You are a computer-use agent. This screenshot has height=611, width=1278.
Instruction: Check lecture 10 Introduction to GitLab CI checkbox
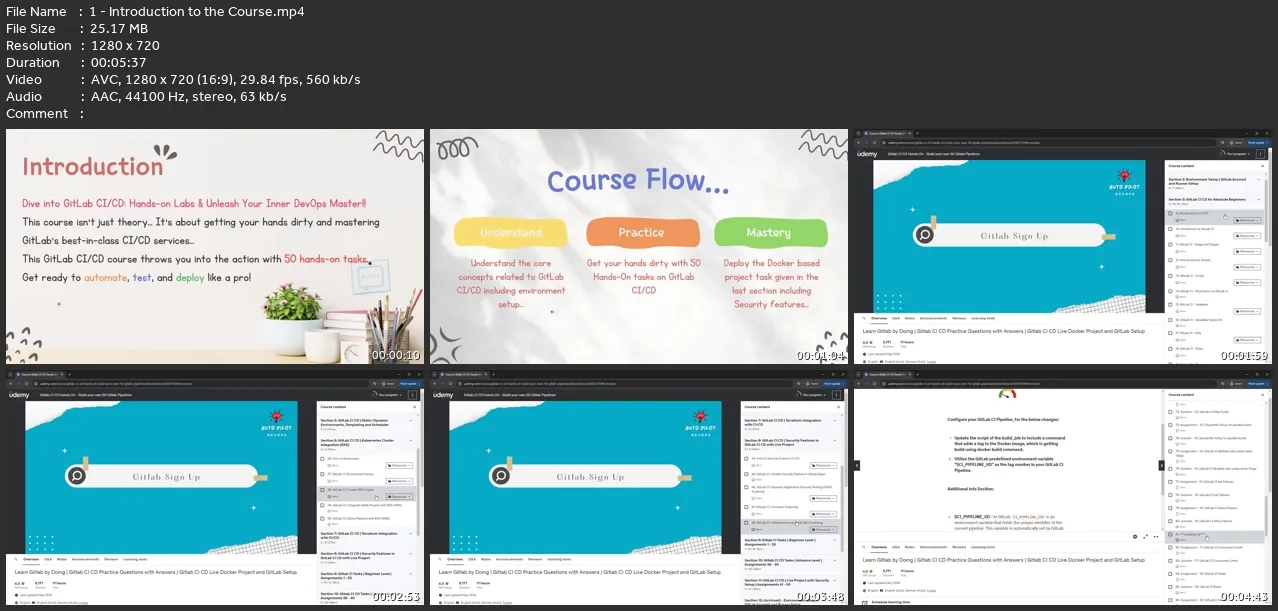click(1170, 229)
